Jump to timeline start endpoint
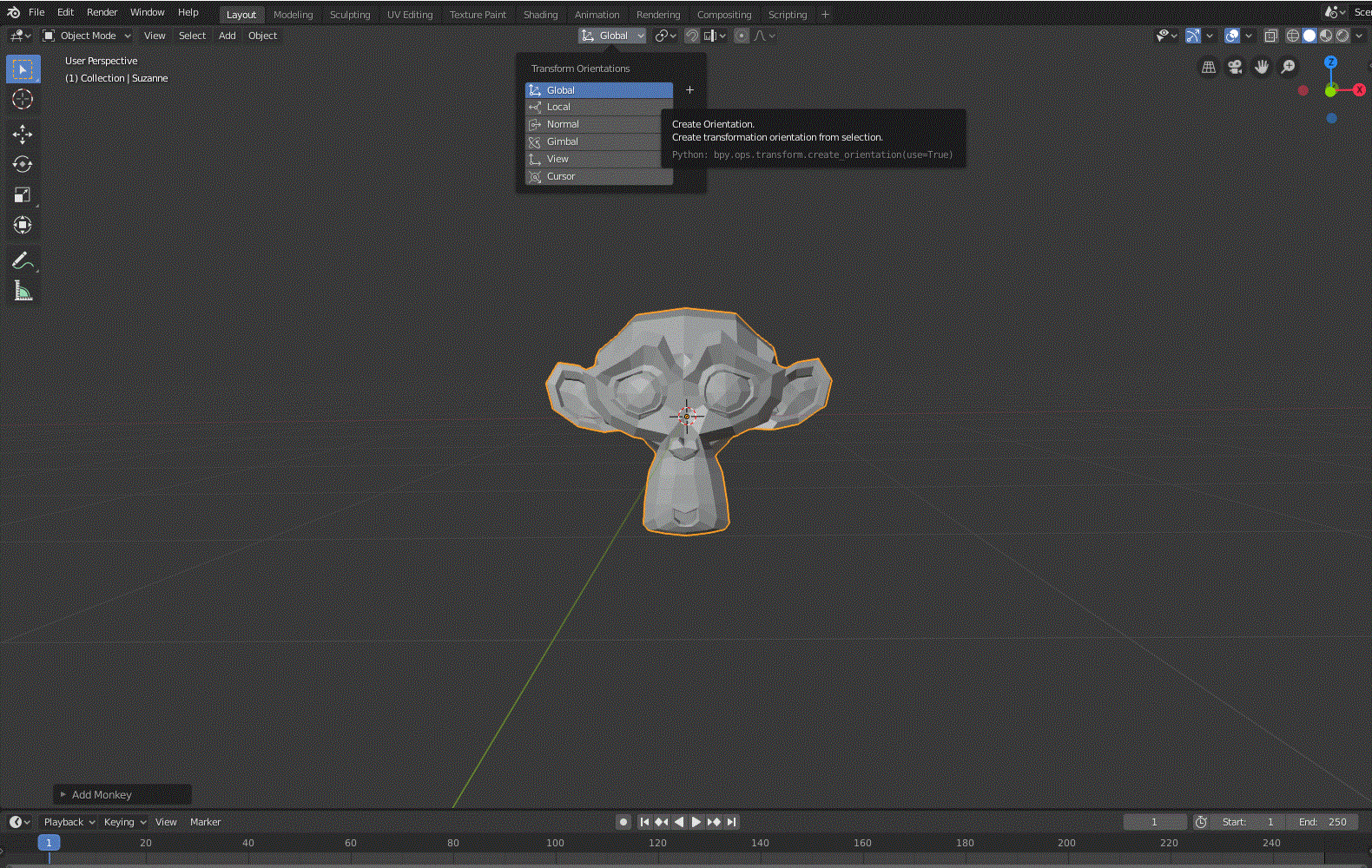 click(644, 822)
